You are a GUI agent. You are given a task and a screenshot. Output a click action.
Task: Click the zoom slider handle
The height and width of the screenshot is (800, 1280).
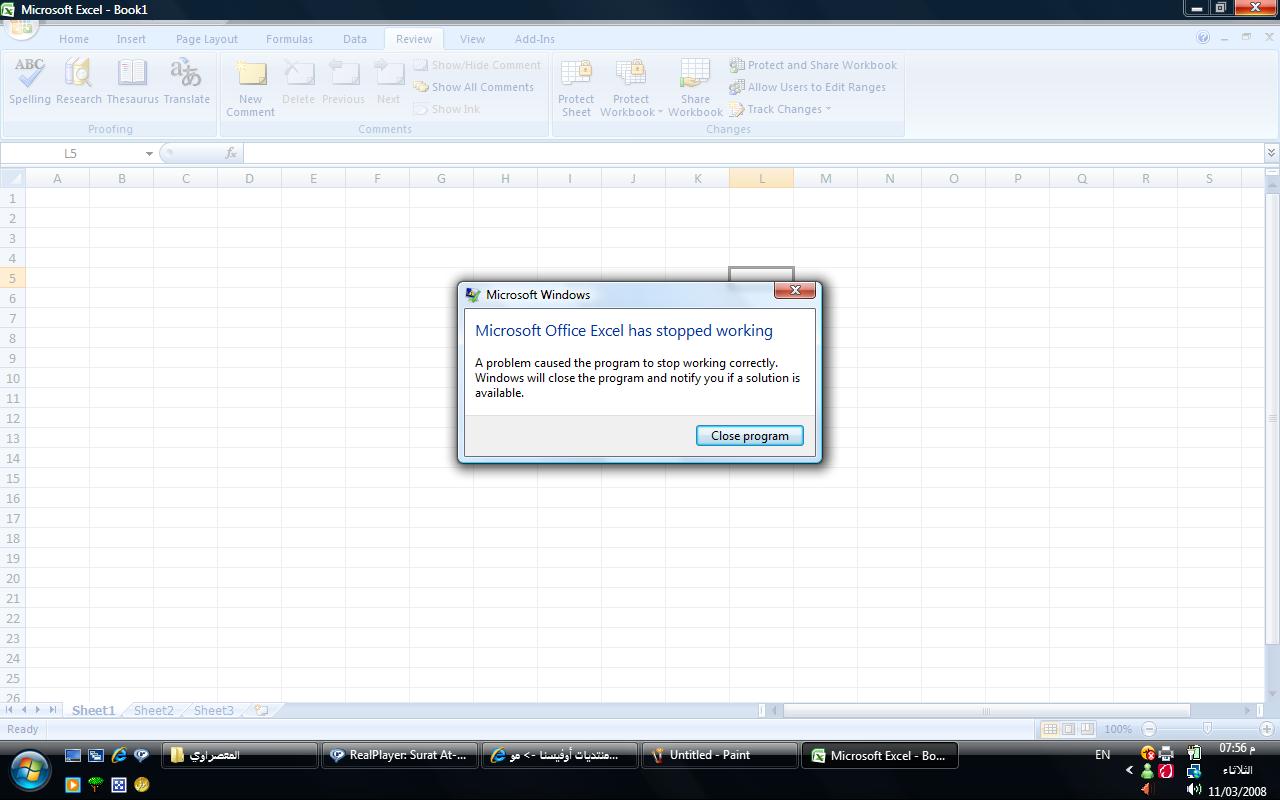coord(1207,729)
